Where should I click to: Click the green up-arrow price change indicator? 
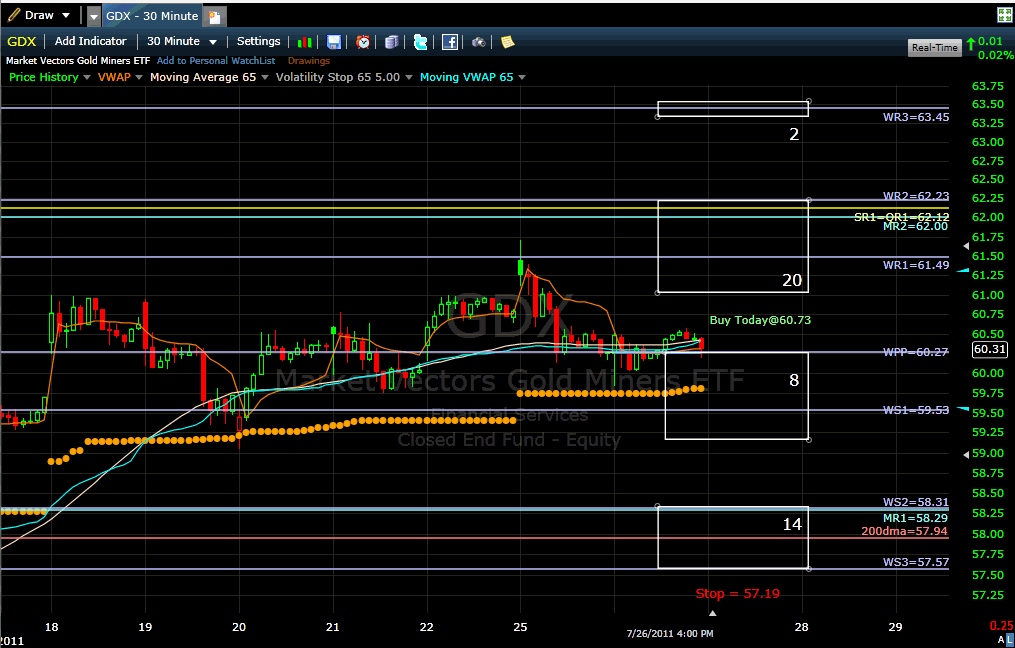point(970,44)
